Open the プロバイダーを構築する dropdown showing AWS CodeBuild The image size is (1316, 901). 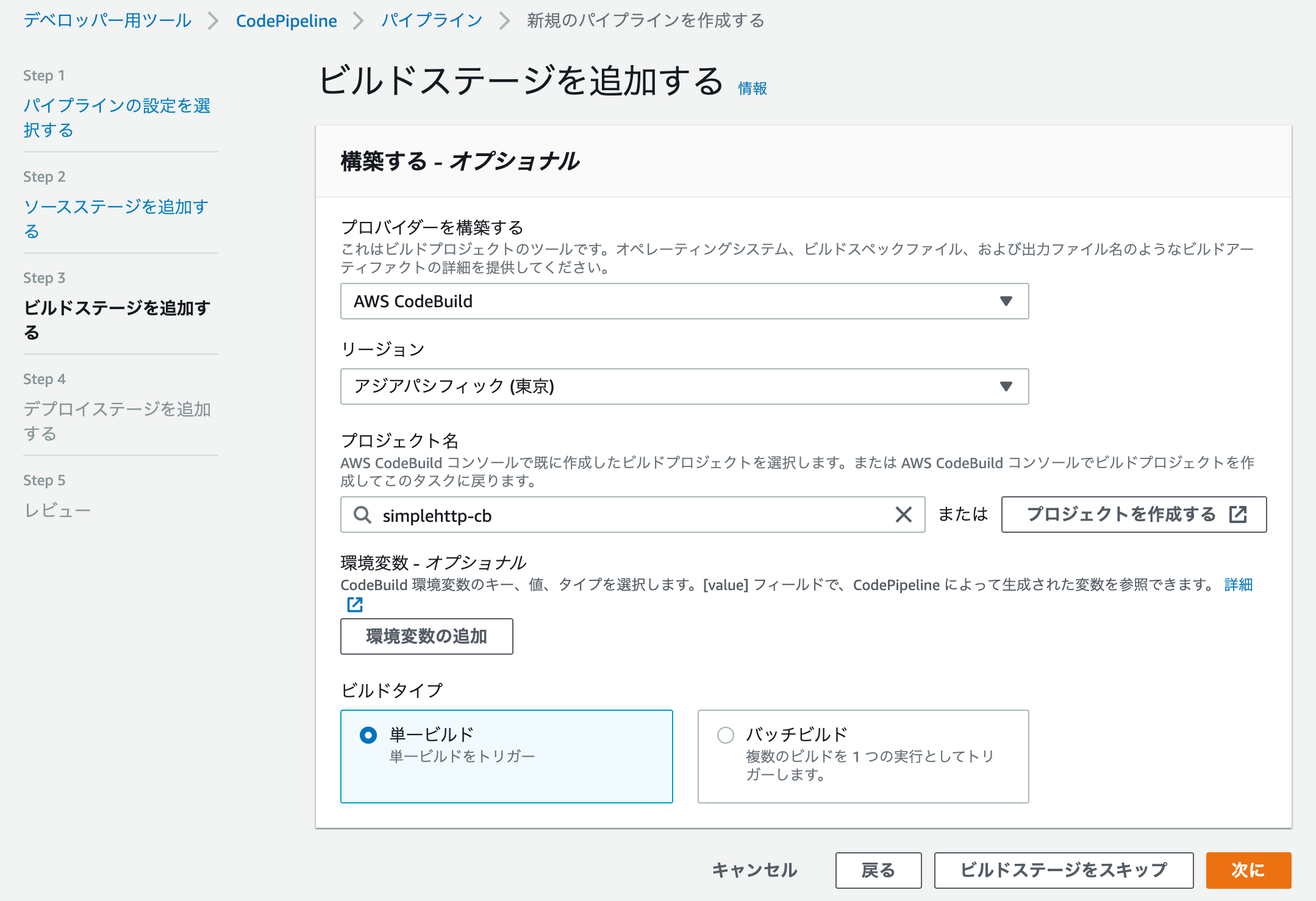pos(683,301)
